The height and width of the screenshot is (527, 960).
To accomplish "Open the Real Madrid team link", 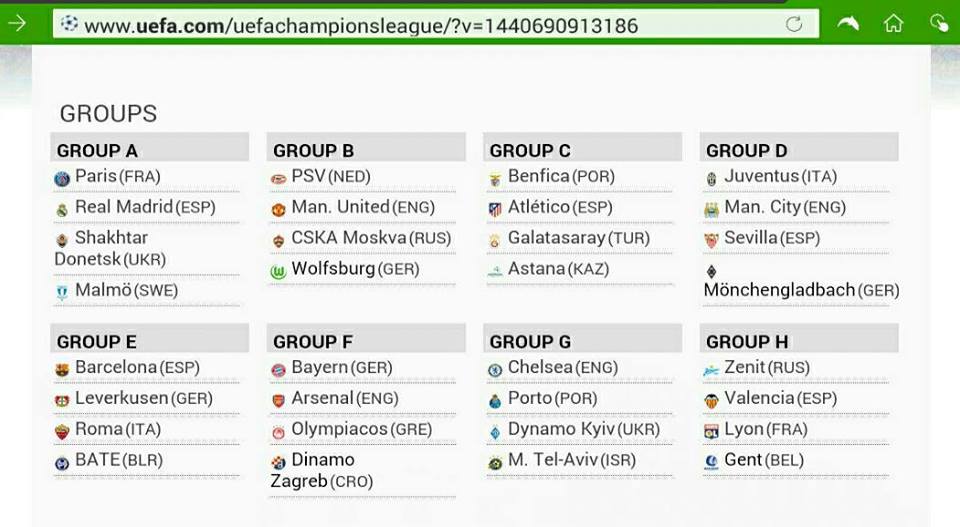I will point(125,207).
